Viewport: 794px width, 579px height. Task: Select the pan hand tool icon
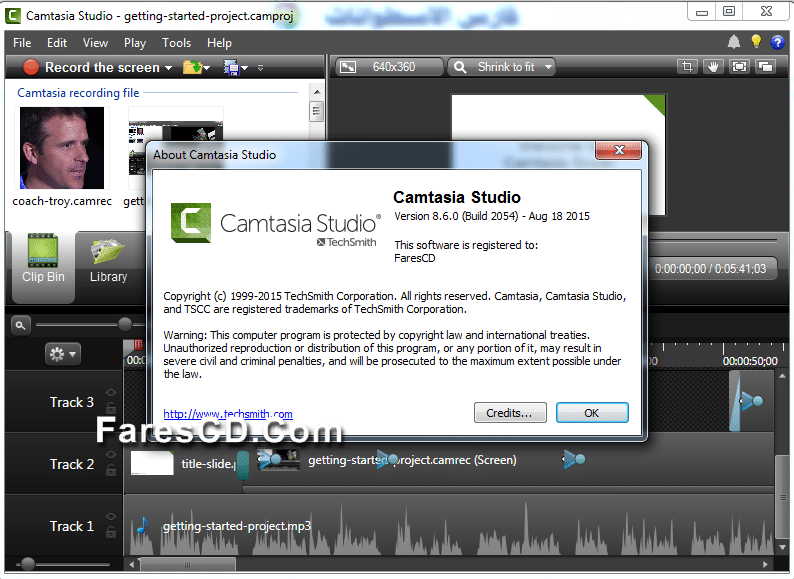713,66
